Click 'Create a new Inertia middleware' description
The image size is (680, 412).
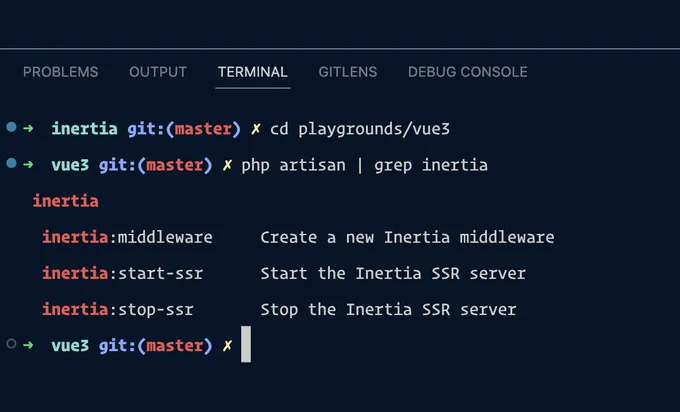click(x=407, y=237)
